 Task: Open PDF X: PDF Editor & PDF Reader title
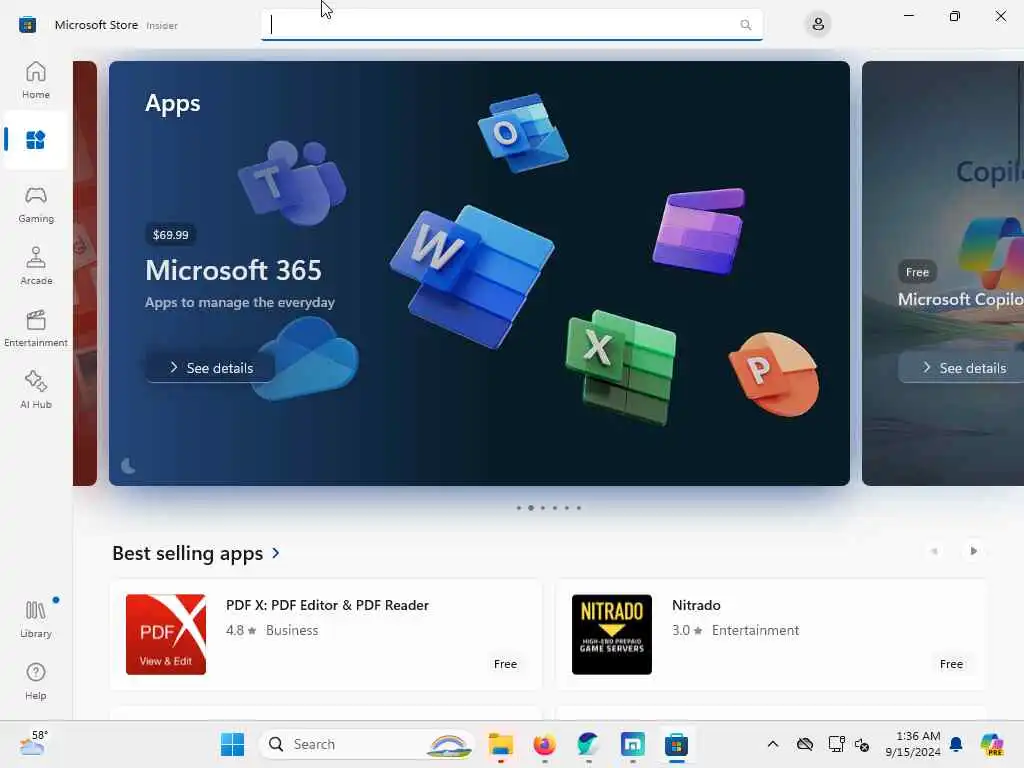327,605
